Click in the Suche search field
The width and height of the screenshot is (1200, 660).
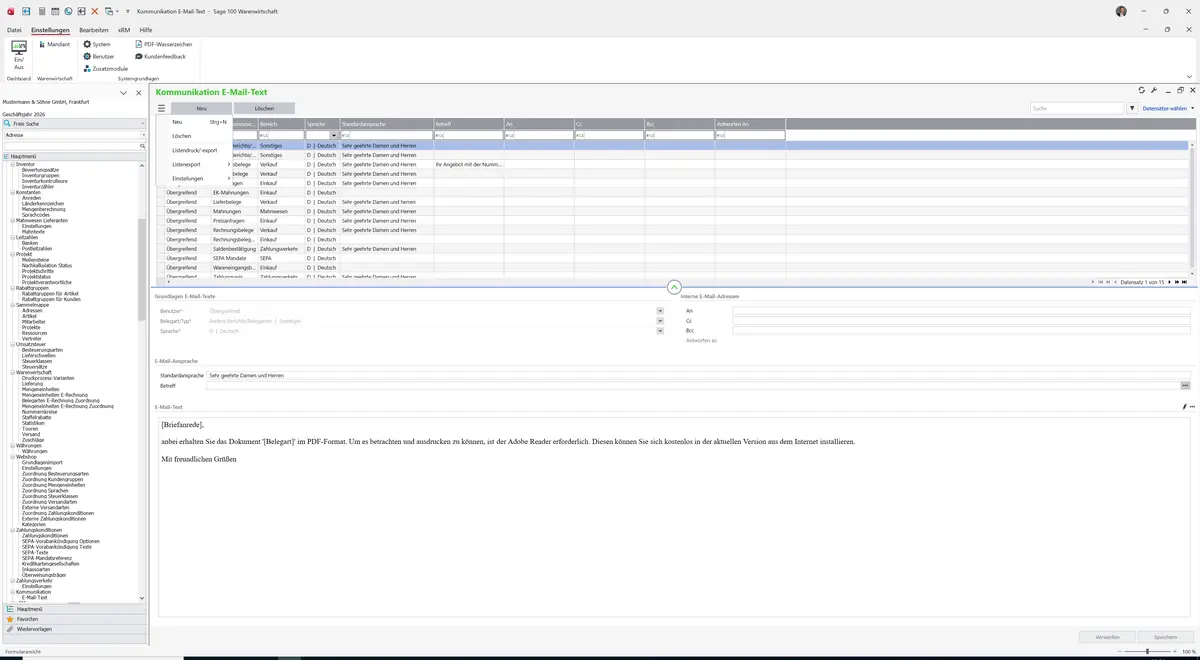tap(1077, 108)
